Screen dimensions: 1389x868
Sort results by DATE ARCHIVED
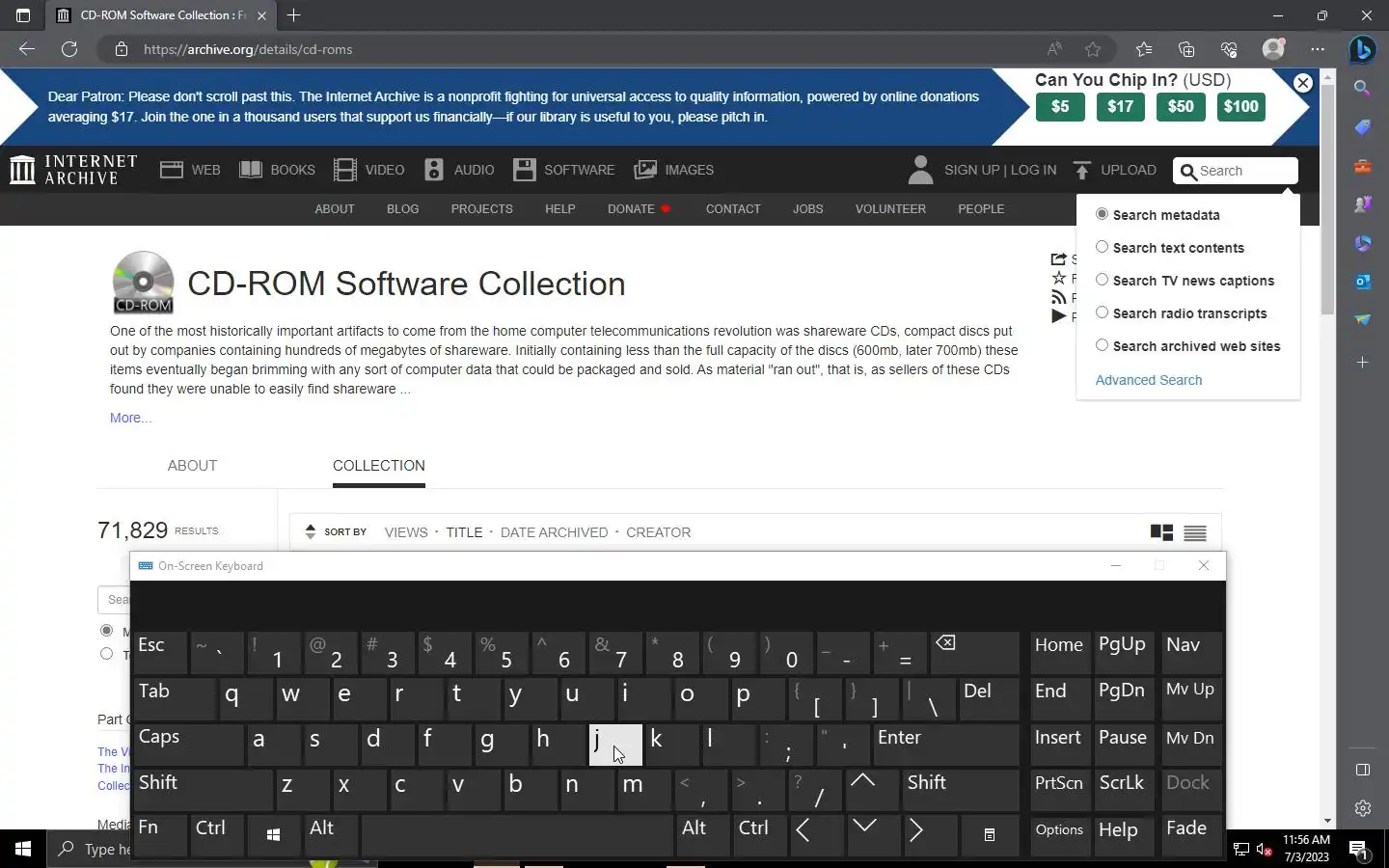click(555, 532)
